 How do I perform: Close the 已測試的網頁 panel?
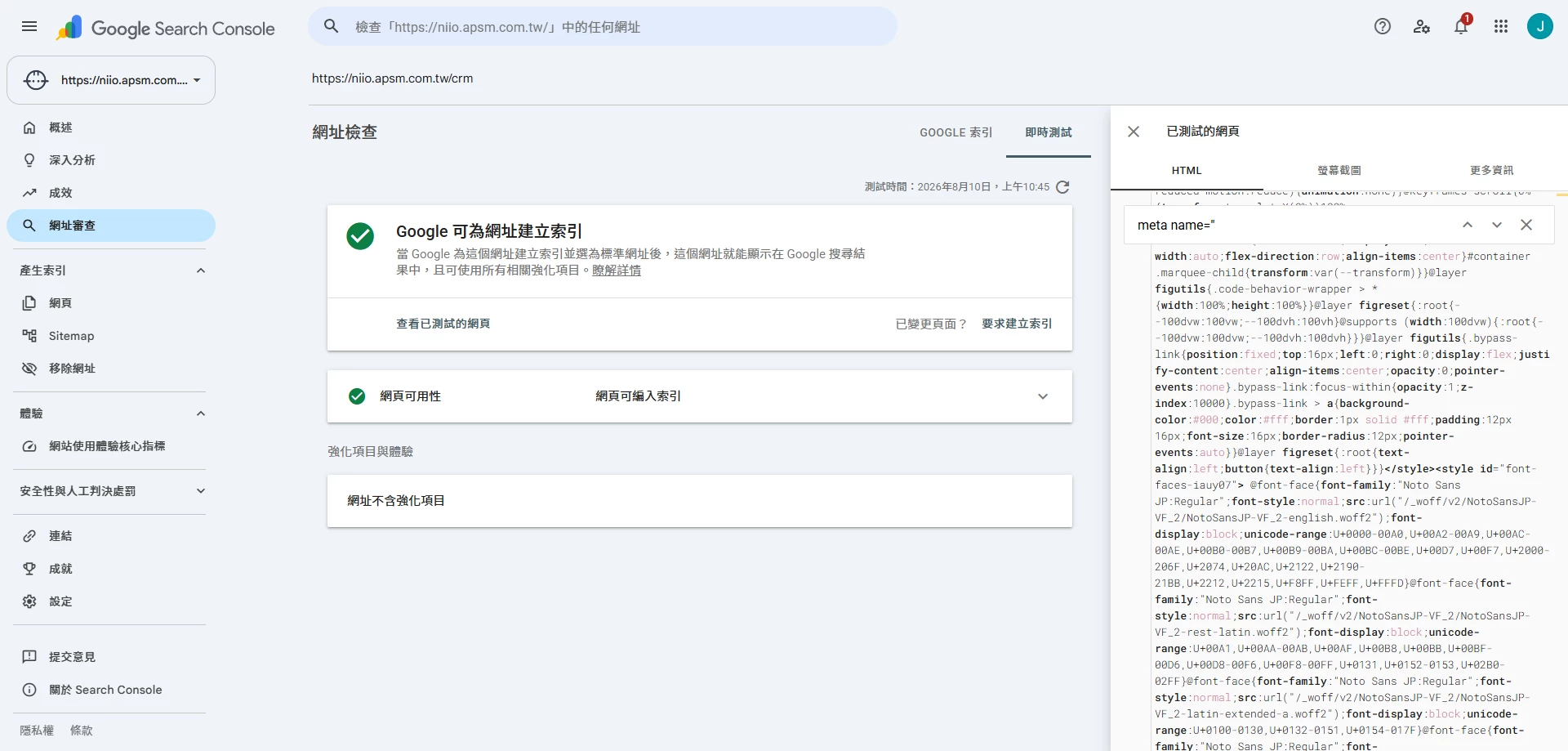1134,132
